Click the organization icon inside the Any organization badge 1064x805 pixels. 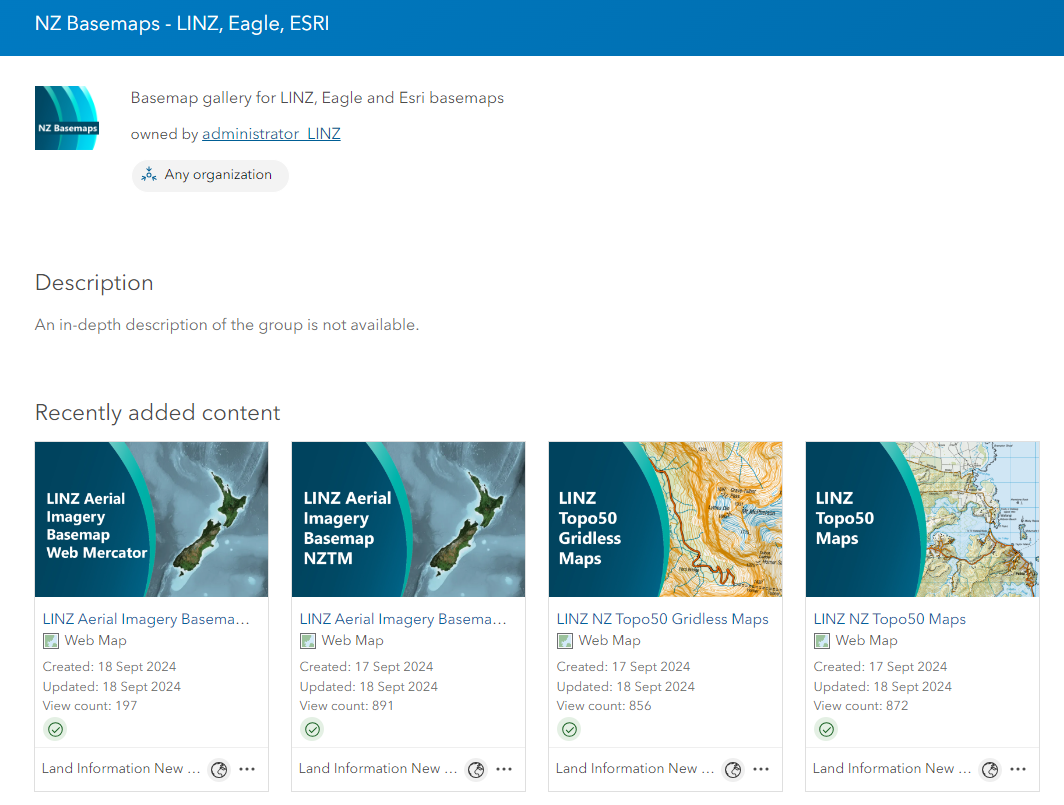coord(149,174)
